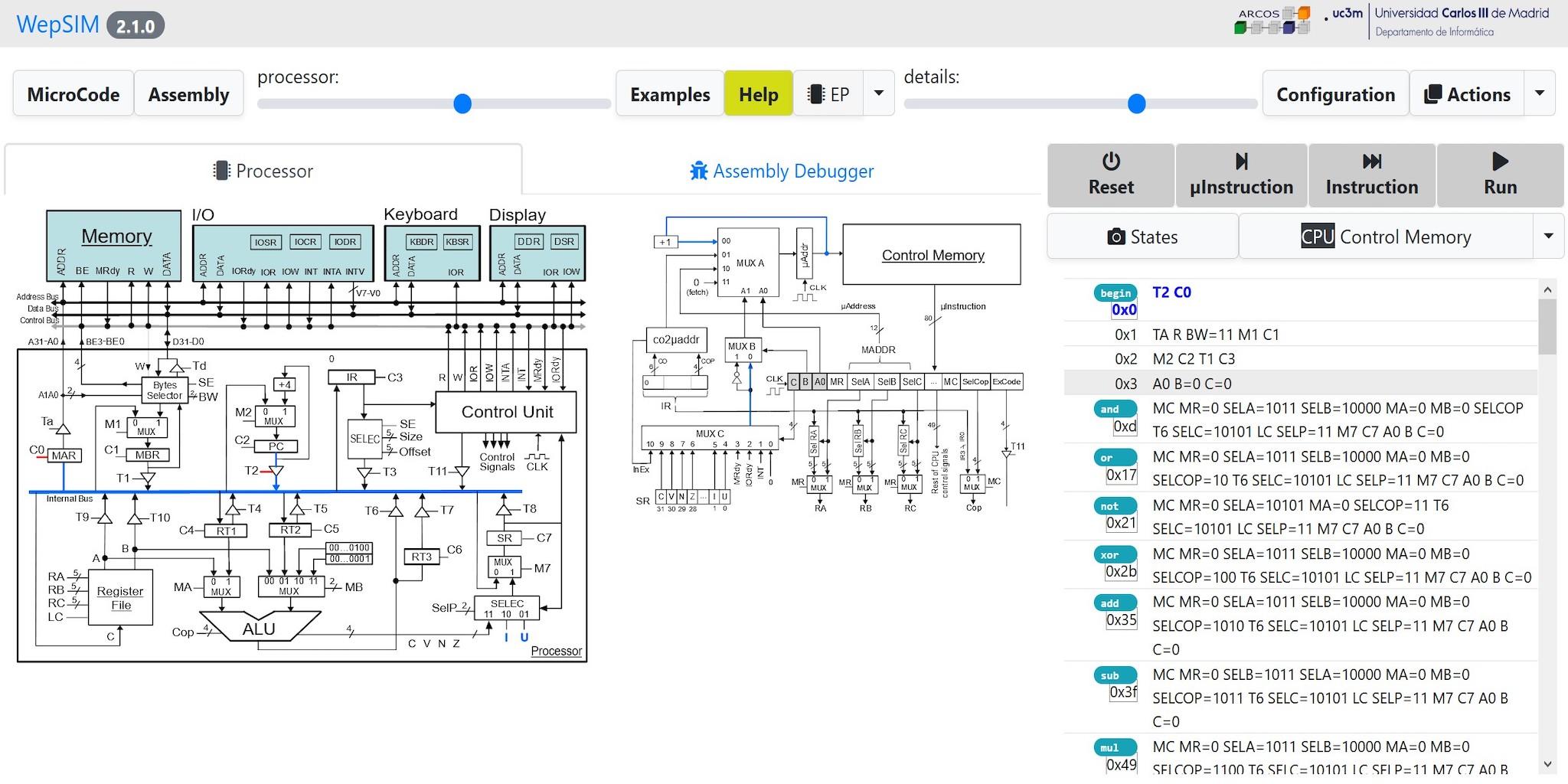Switch to the Assembly Debugger tab
The image size is (1568, 784).
click(782, 170)
